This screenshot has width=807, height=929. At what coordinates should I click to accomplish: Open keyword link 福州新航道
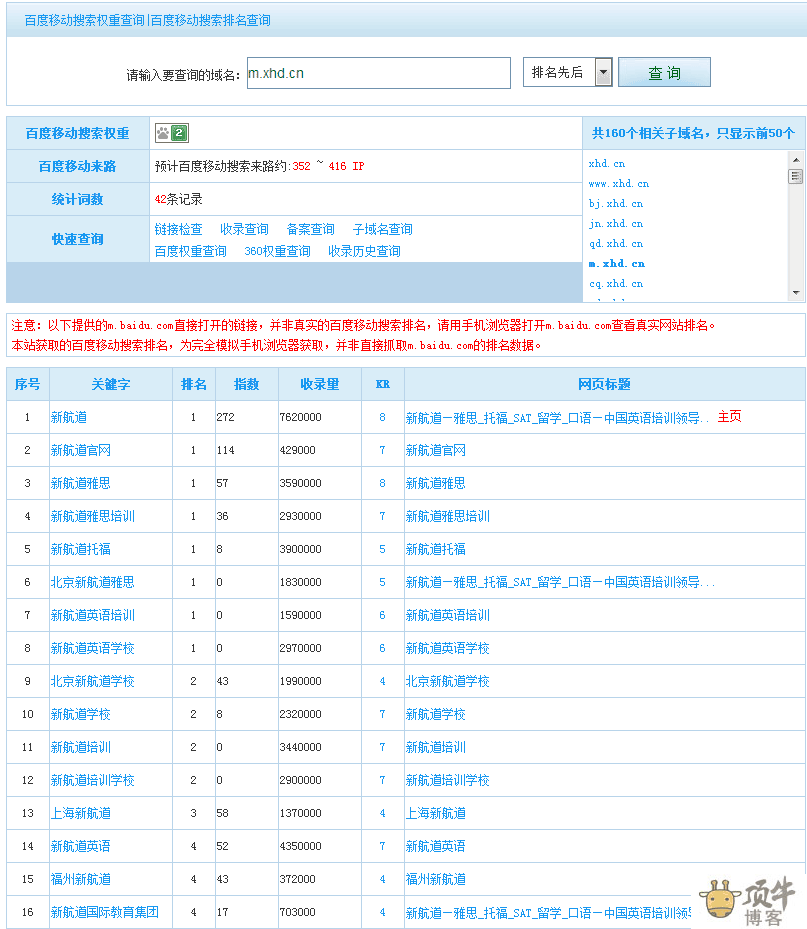click(81, 879)
